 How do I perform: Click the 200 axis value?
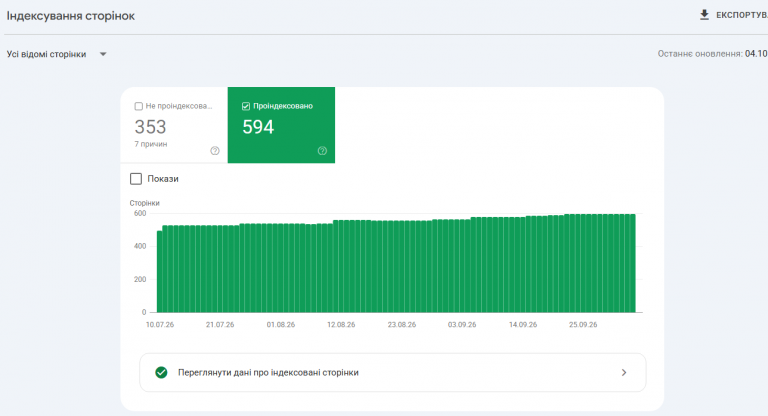(x=140, y=279)
